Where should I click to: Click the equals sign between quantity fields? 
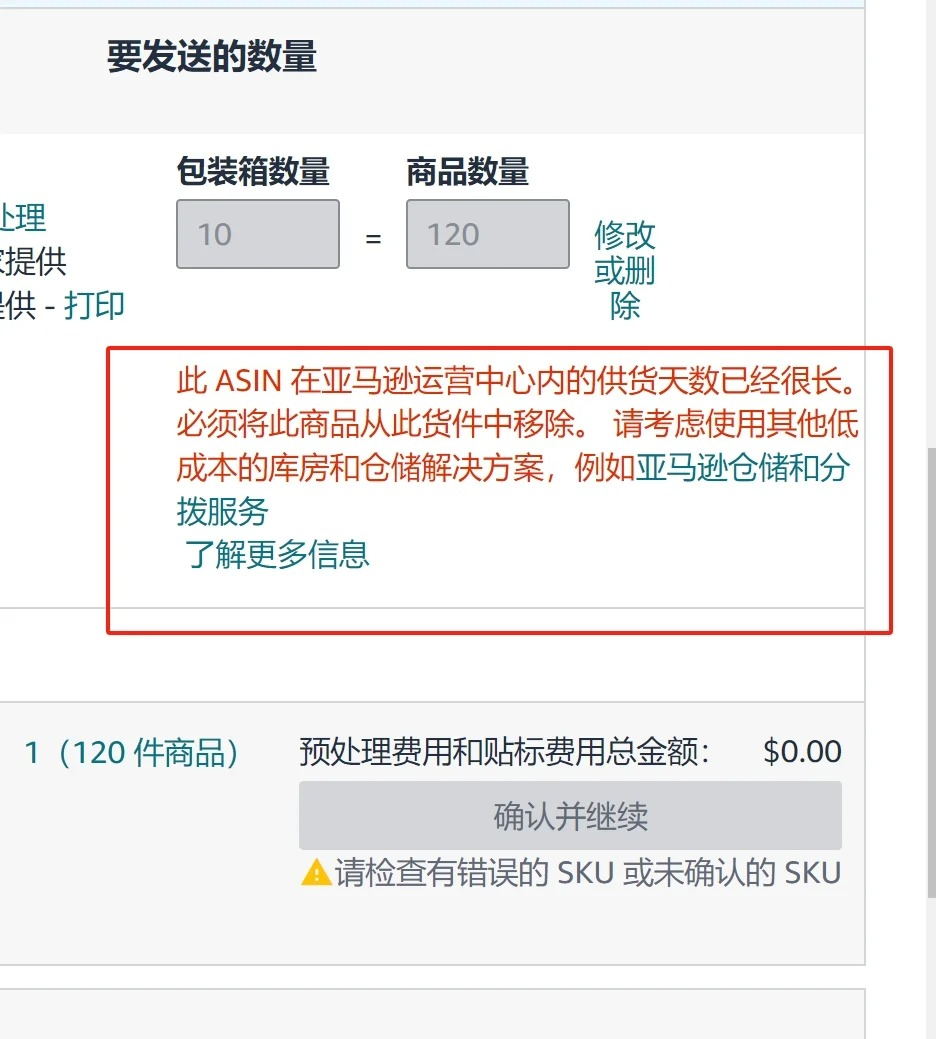tap(374, 238)
